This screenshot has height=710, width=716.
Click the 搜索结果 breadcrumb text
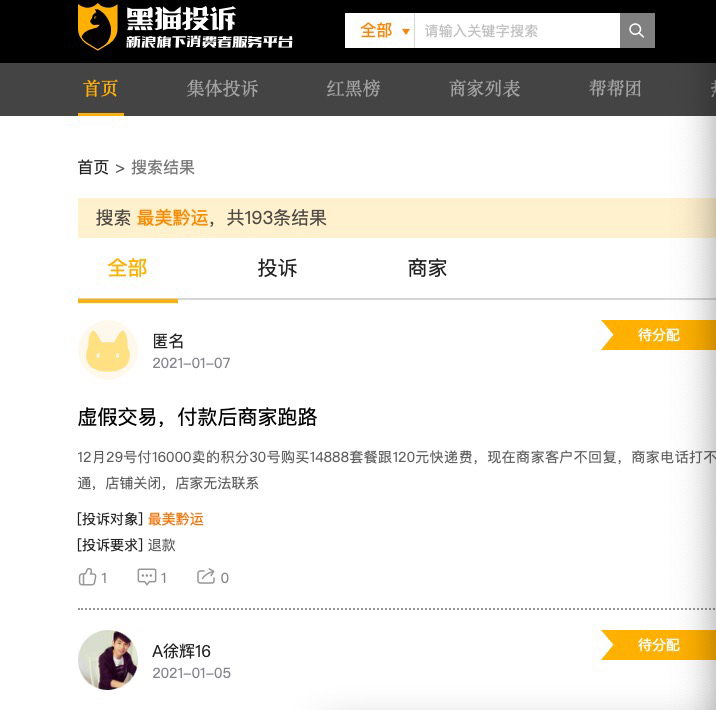163,168
